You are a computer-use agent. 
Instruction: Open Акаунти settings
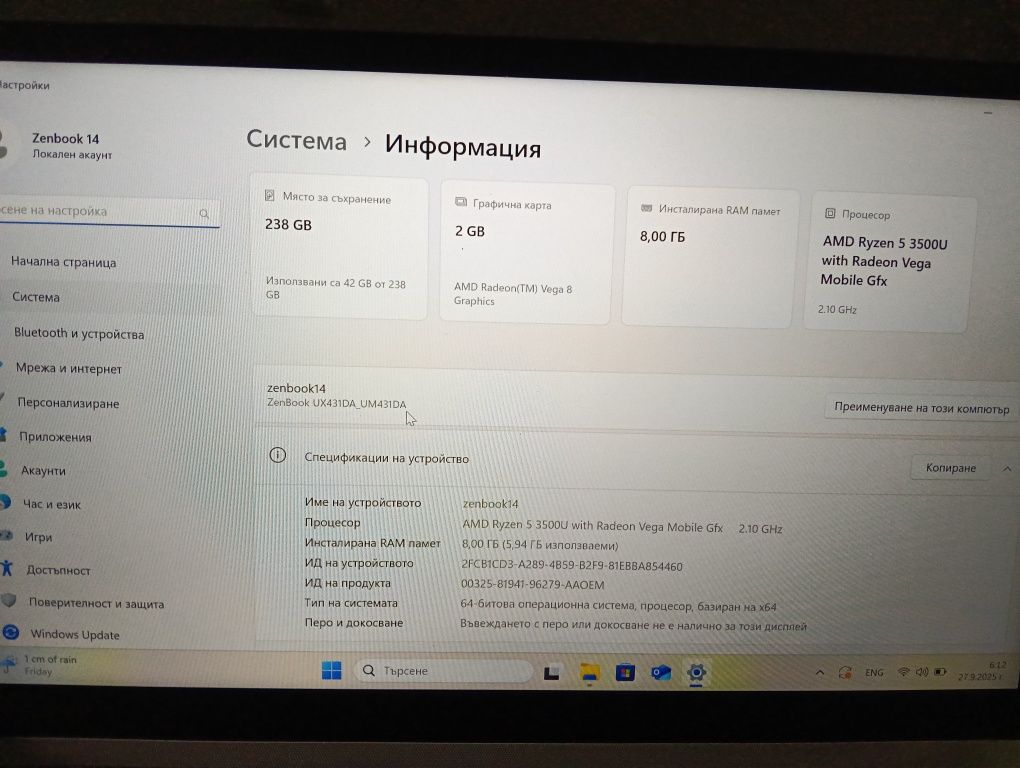coord(43,470)
